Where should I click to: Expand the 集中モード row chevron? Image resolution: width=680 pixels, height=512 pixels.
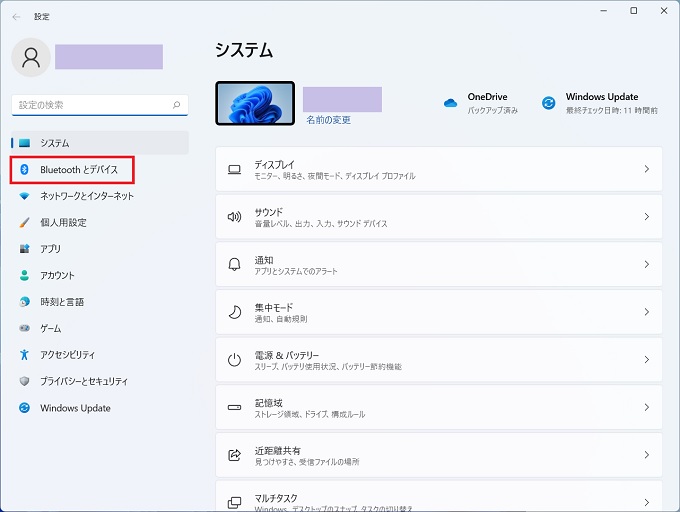click(647, 312)
